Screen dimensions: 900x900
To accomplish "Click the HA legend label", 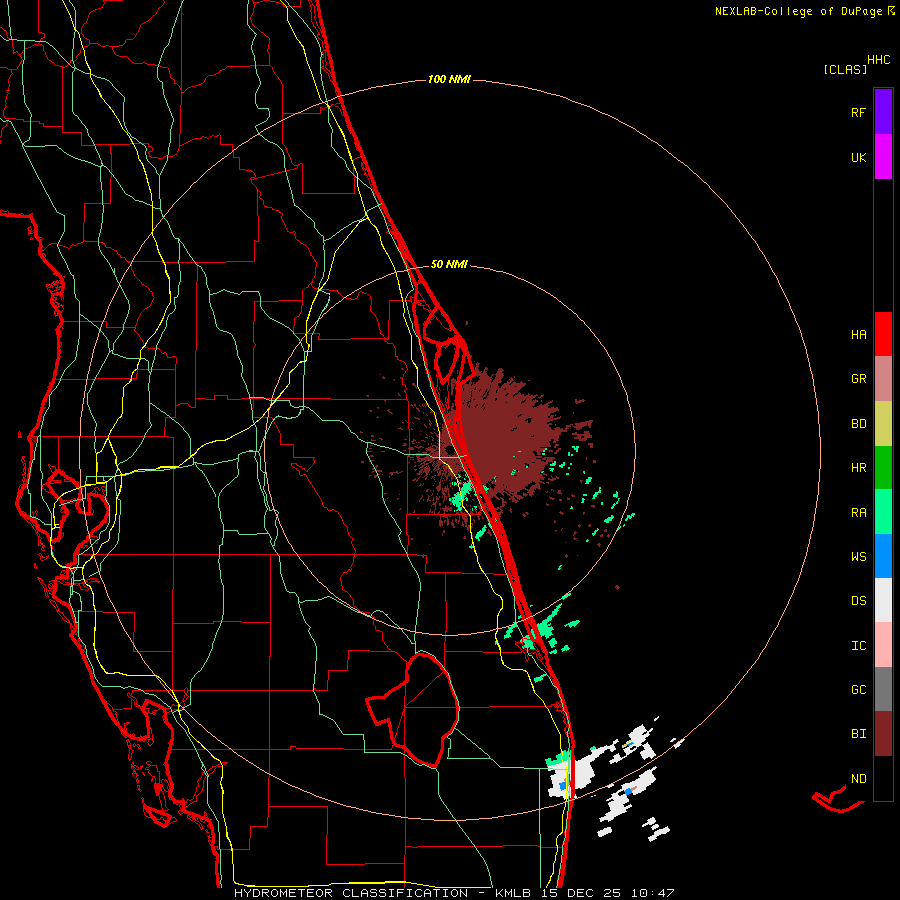I will point(858,334).
